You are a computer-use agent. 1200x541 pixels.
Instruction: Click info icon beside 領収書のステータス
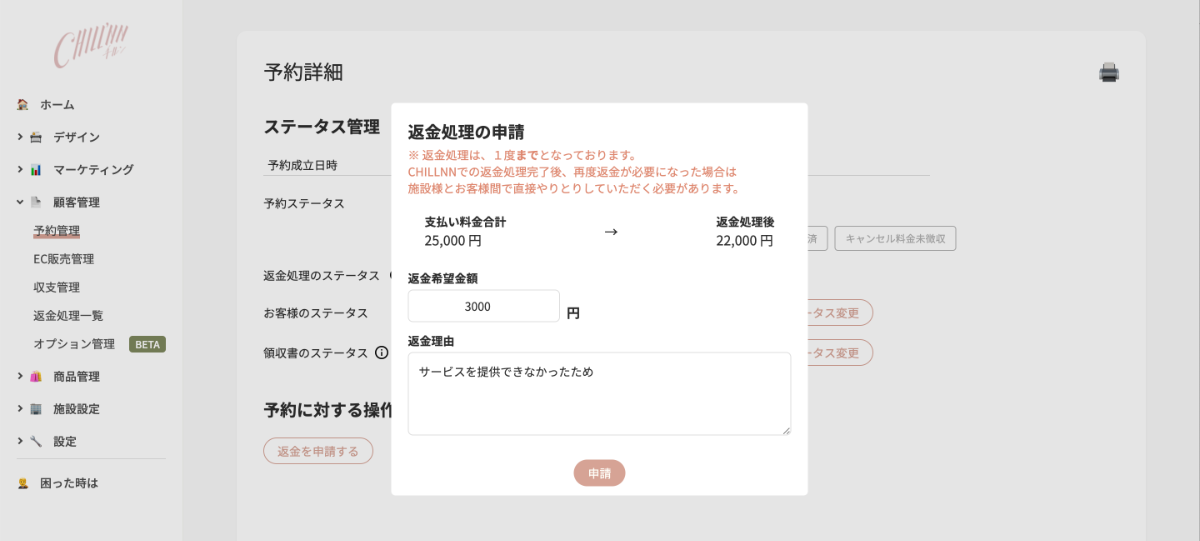tap(381, 353)
